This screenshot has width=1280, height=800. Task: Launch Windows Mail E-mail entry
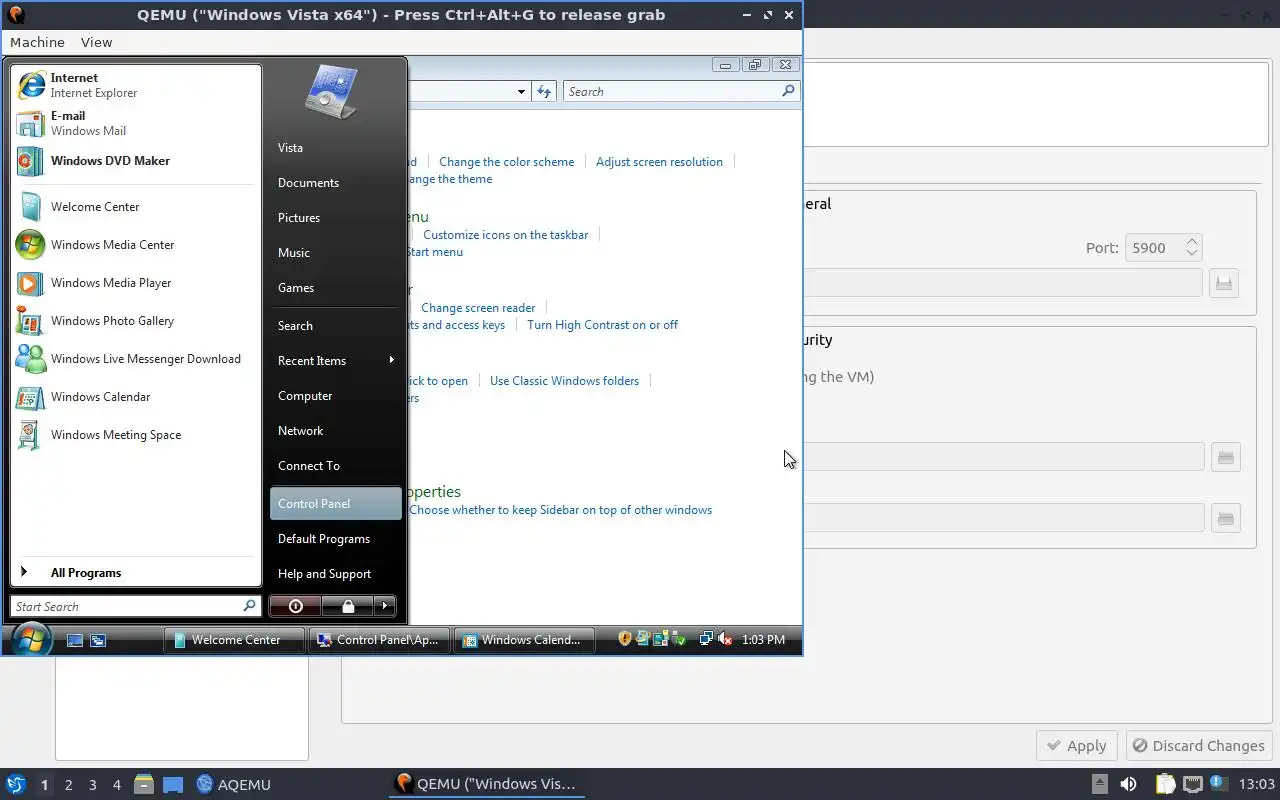coord(136,123)
